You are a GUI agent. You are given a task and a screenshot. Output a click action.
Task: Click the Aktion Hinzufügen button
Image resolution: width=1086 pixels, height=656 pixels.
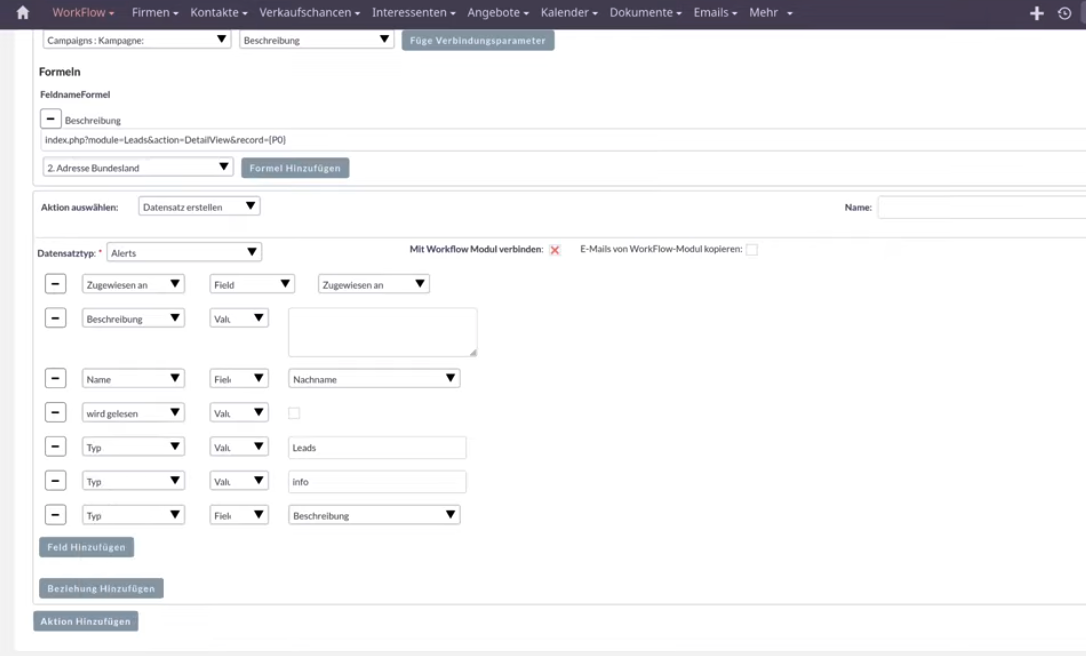coord(86,621)
